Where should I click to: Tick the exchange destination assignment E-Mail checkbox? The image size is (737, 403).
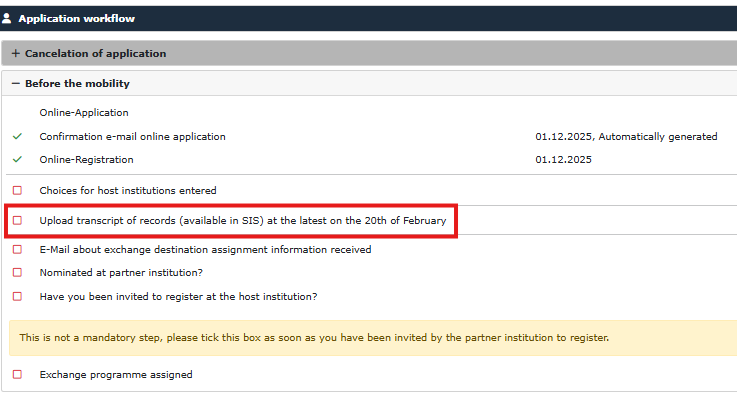[17, 250]
